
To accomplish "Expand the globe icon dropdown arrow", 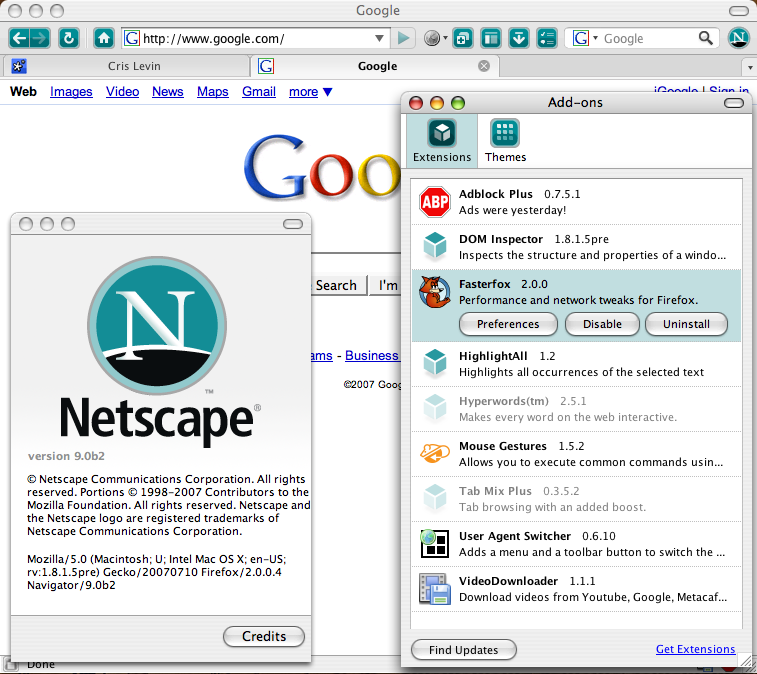I will pyautogui.click(x=445, y=38).
